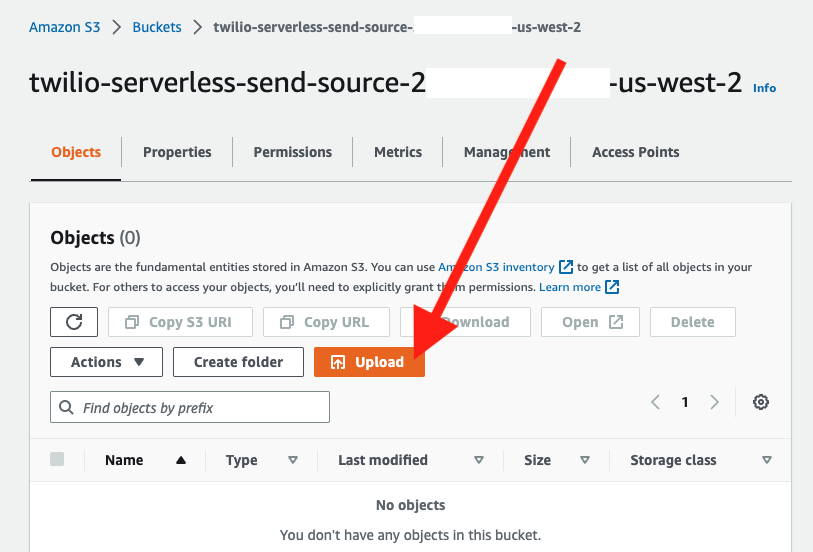Click the Amazon S3 breadcrumb link
The image size is (813, 552).
(x=64, y=27)
